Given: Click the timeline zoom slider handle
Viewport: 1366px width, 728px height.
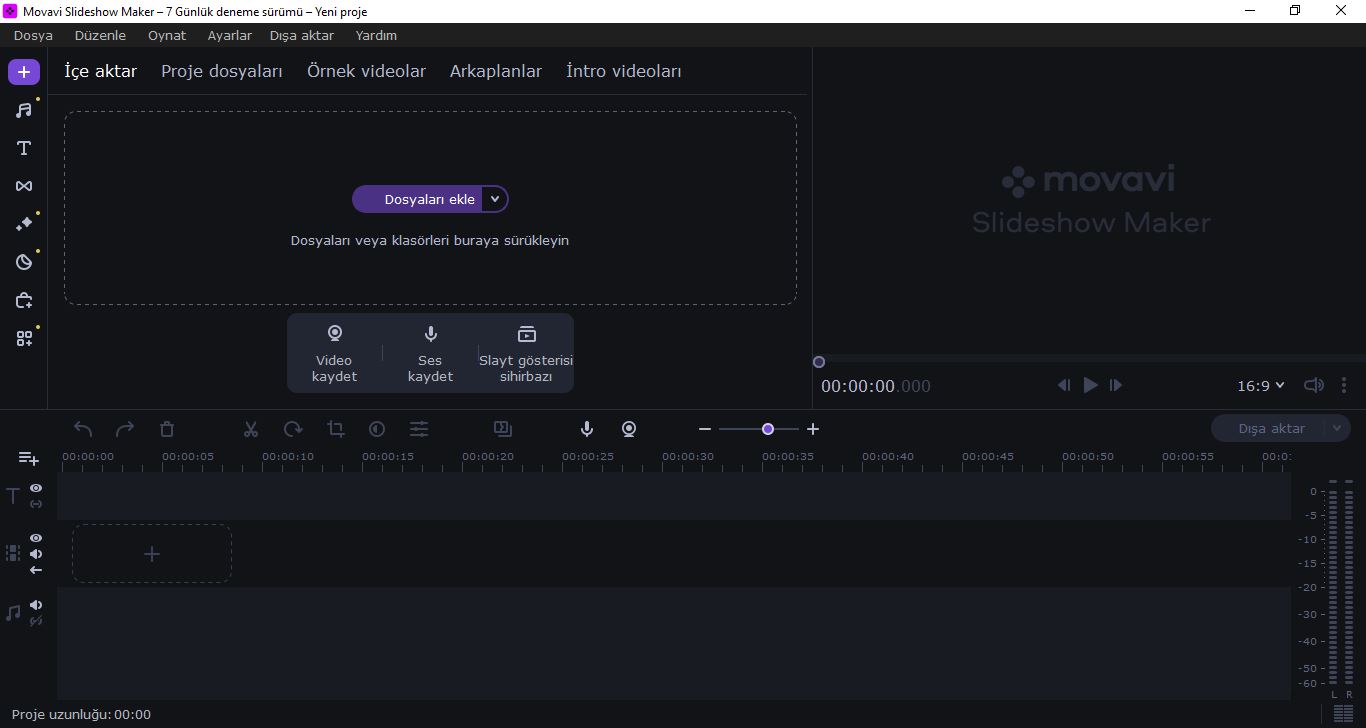Looking at the screenshot, I should click(x=768, y=429).
